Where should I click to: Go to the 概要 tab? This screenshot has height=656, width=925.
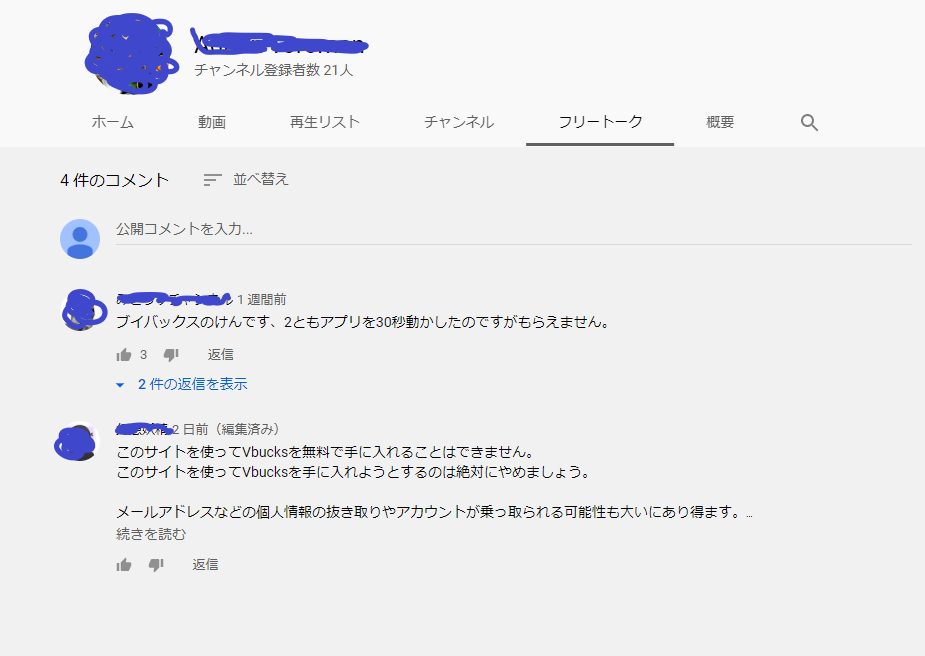click(x=720, y=122)
